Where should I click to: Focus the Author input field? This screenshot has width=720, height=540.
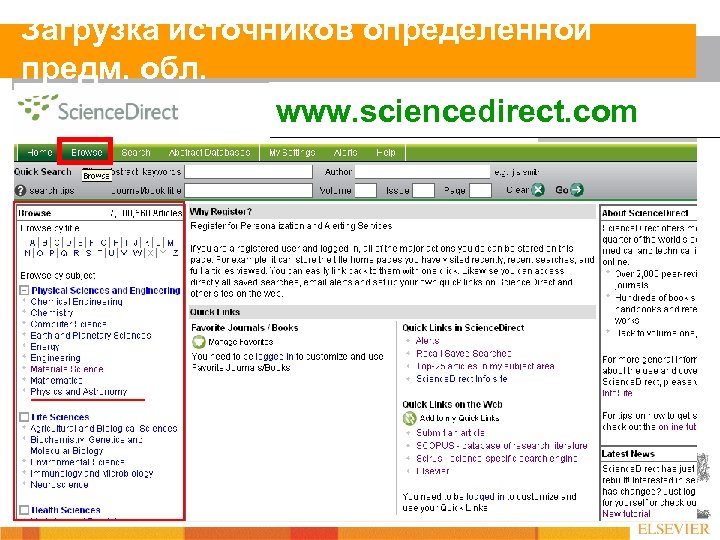[422, 172]
